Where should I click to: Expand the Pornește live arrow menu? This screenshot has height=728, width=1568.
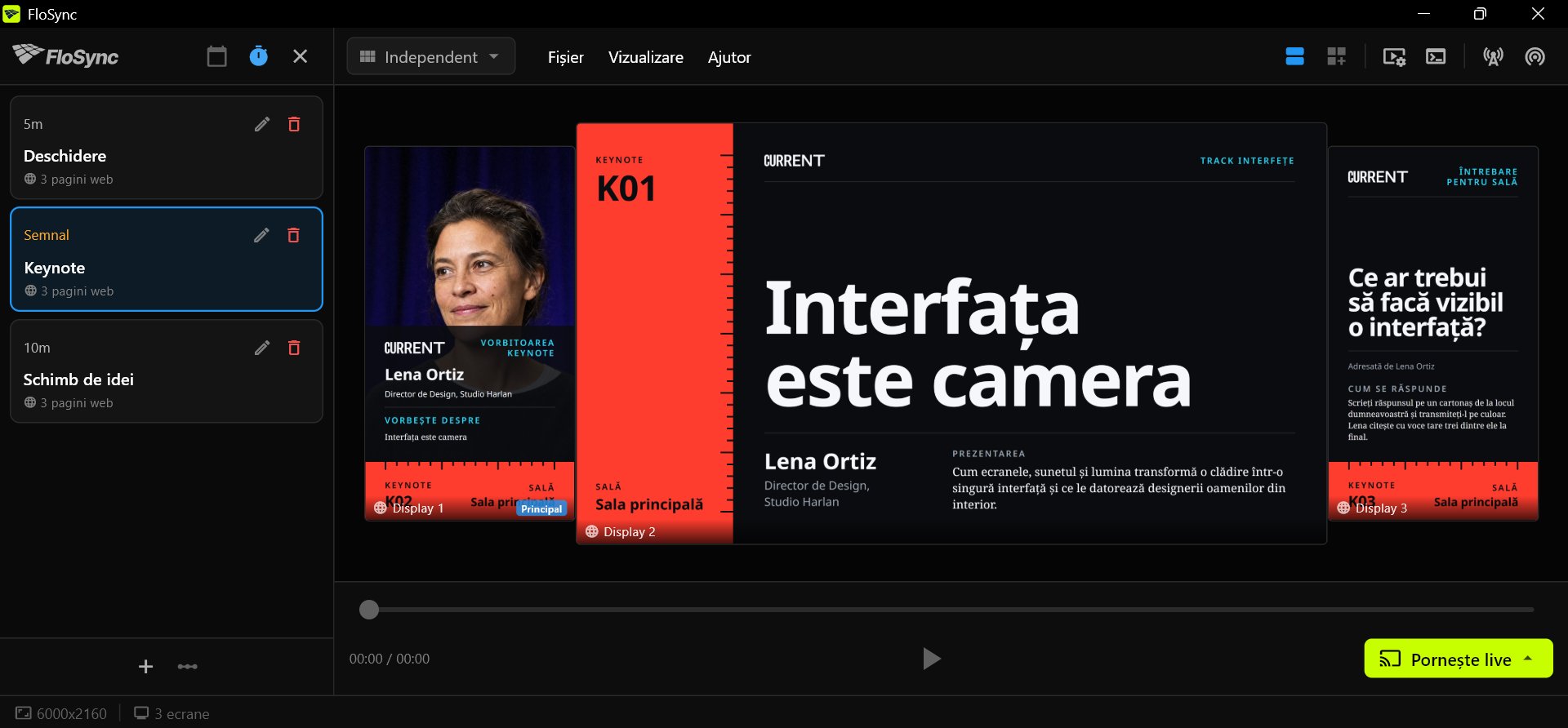point(1528,658)
